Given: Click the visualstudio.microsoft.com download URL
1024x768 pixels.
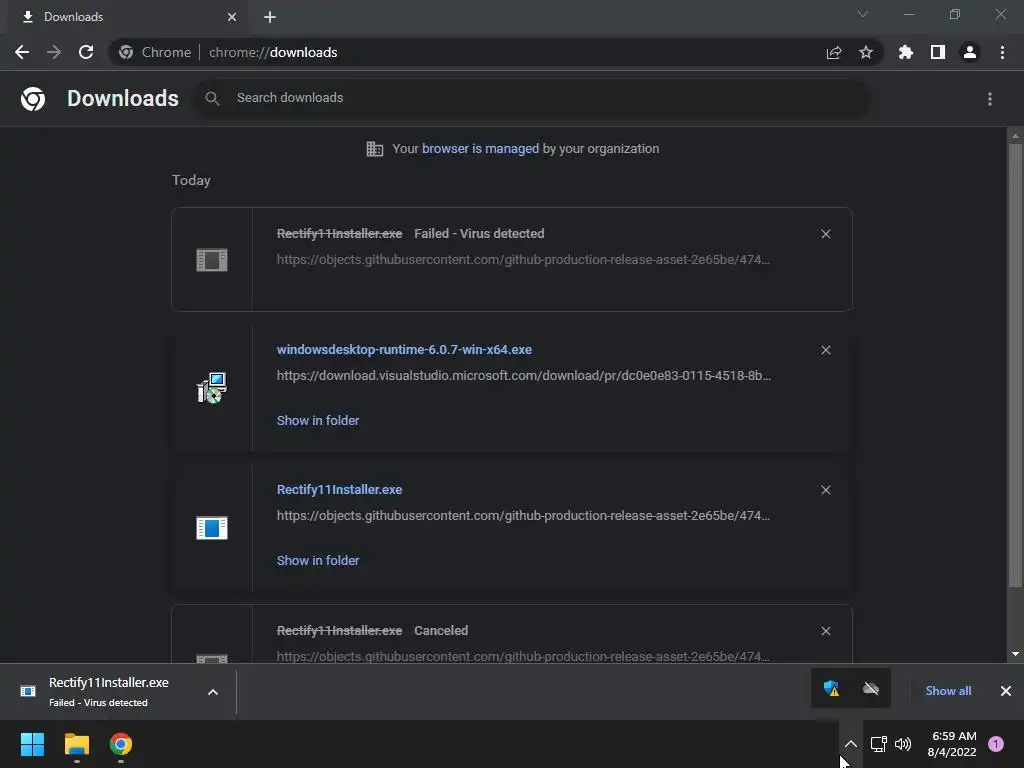Looking at the screenshot, I should pyautogui.click(x=523, y=376).
